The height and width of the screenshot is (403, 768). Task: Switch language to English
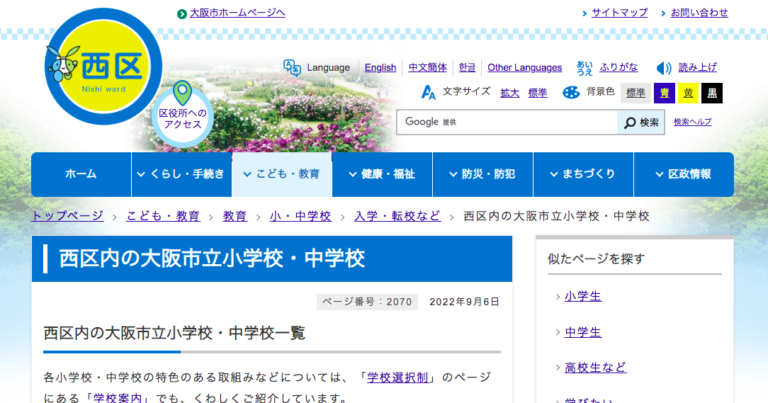380,68
